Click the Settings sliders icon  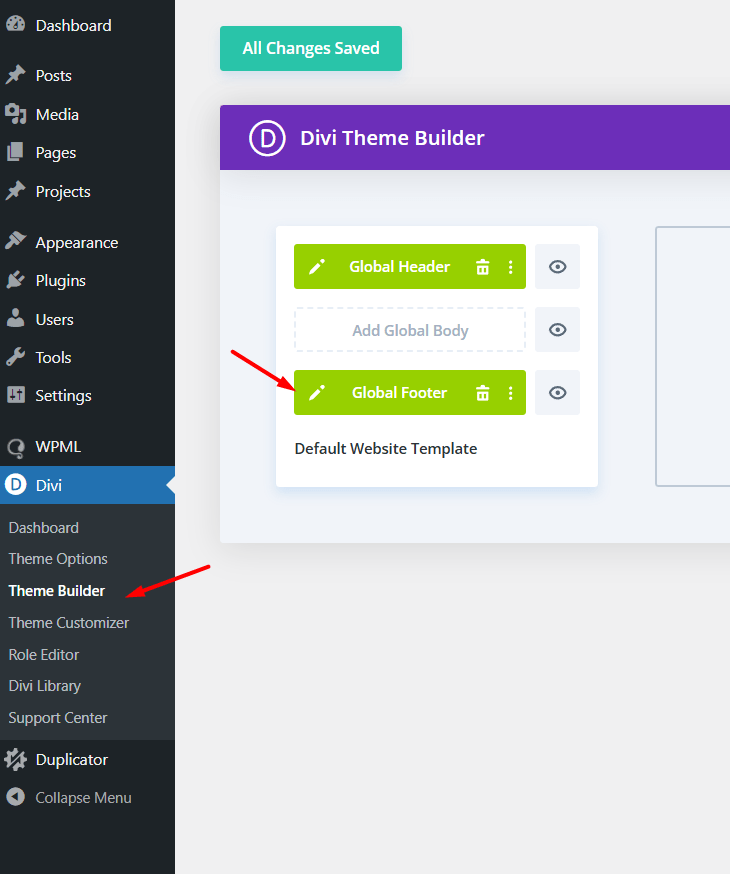pos(16,395)
